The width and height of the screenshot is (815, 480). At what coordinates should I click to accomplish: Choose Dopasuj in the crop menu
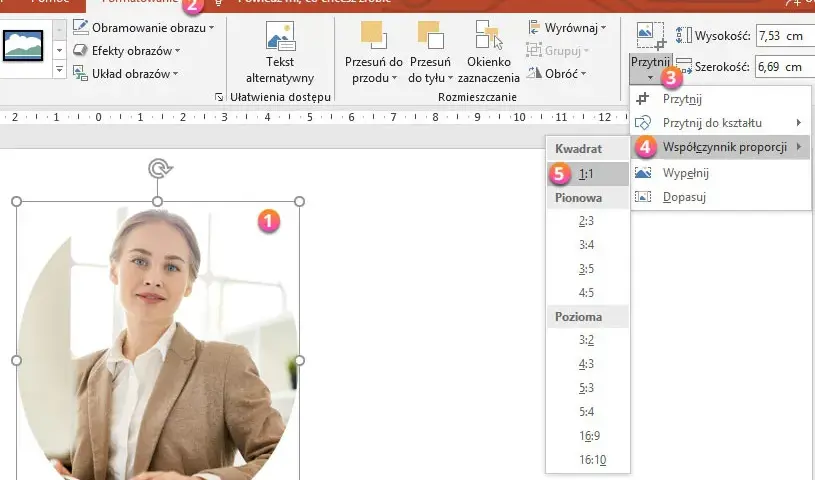720,197
